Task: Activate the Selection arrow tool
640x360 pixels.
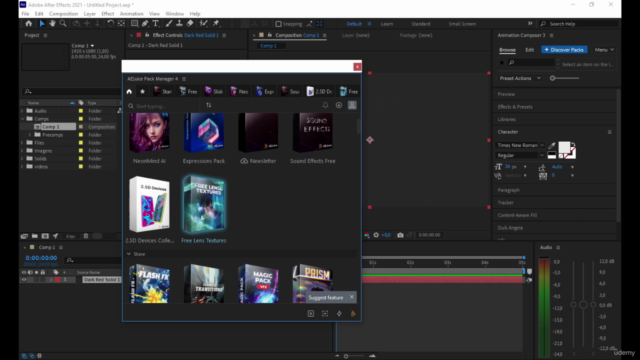Action: [x=42, y=24]
